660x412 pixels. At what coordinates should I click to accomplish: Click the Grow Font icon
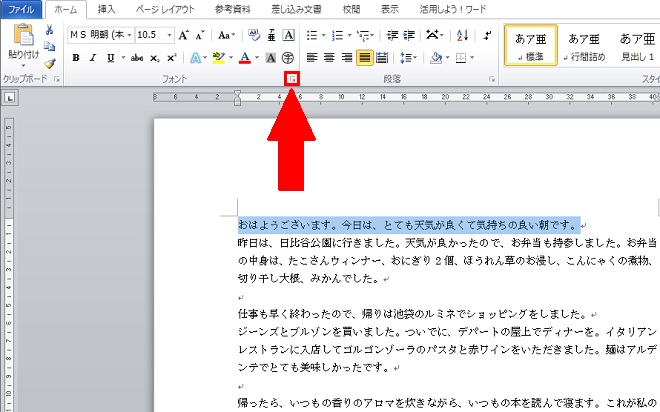(184, 35)
